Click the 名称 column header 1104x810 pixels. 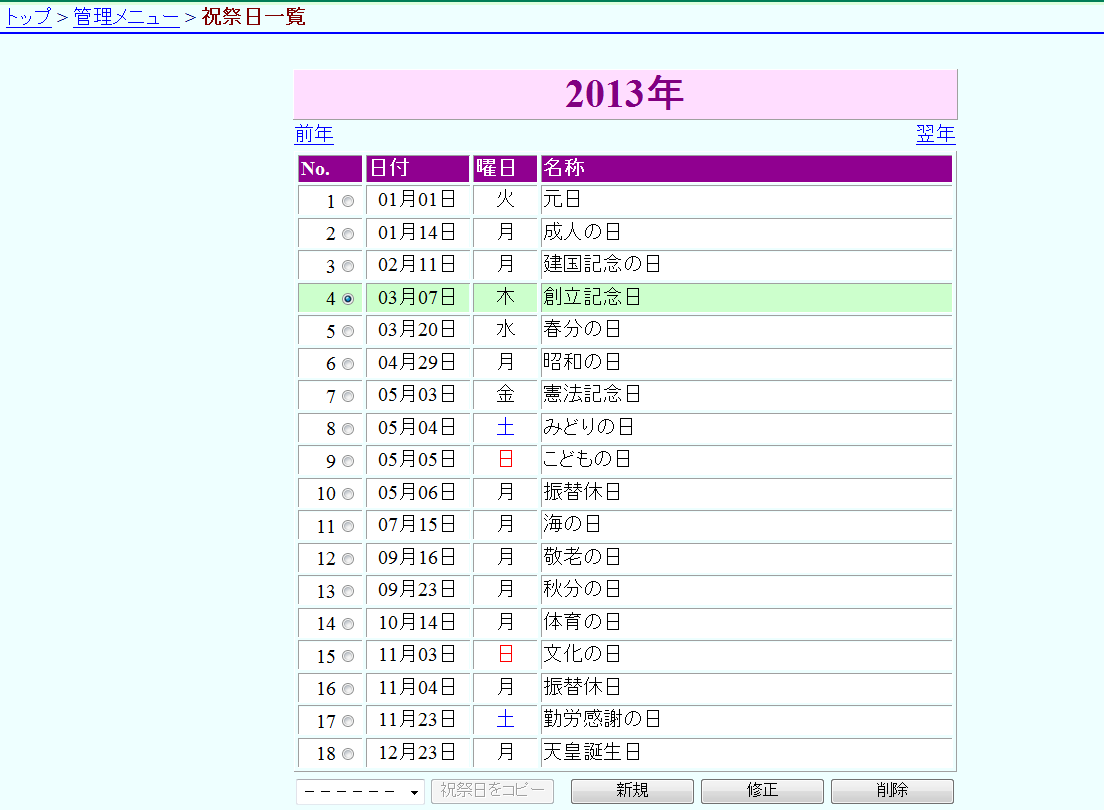point(746,168)
